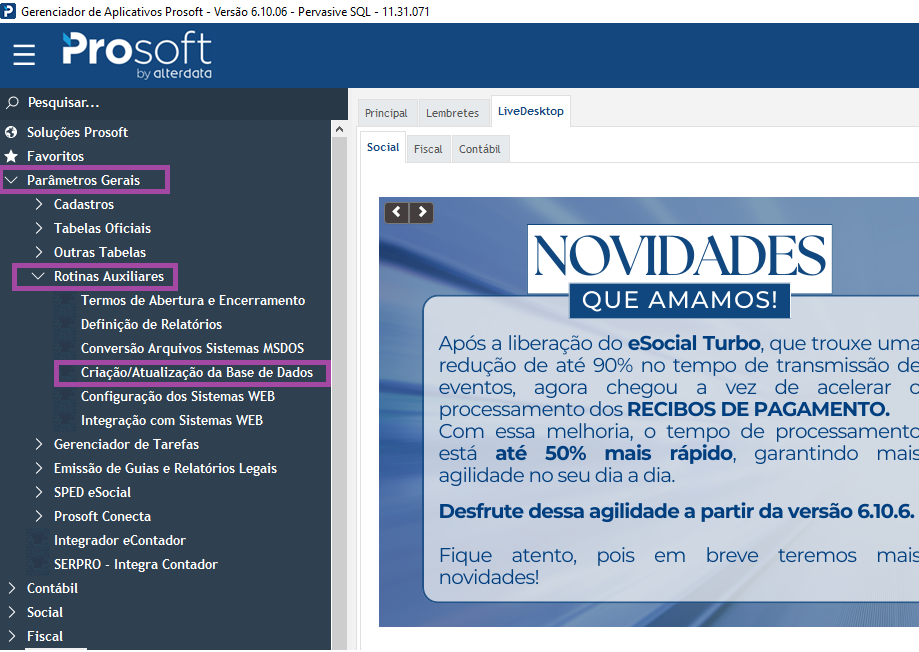The width and height of the screenshot is (919, 652).
Task: Select the Fiscal module label in sidebar
Action: pyautogui.click(x=45, y=636)
